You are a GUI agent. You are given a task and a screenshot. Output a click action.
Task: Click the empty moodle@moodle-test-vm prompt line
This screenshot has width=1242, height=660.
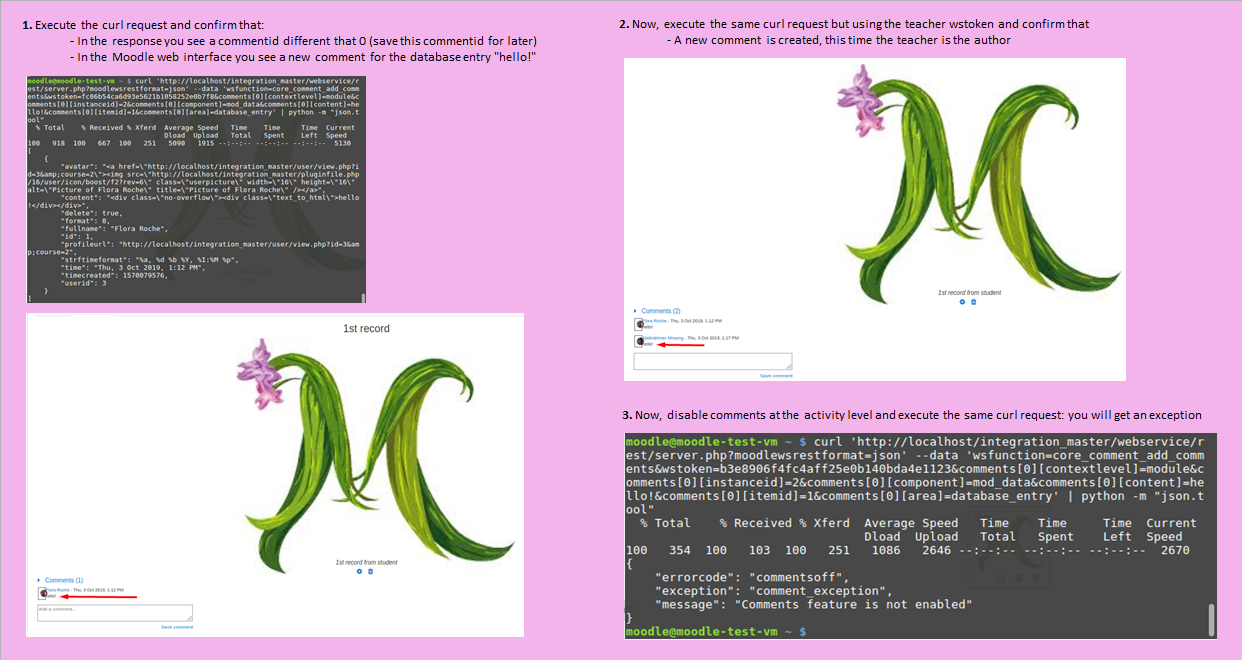[715, 632]
